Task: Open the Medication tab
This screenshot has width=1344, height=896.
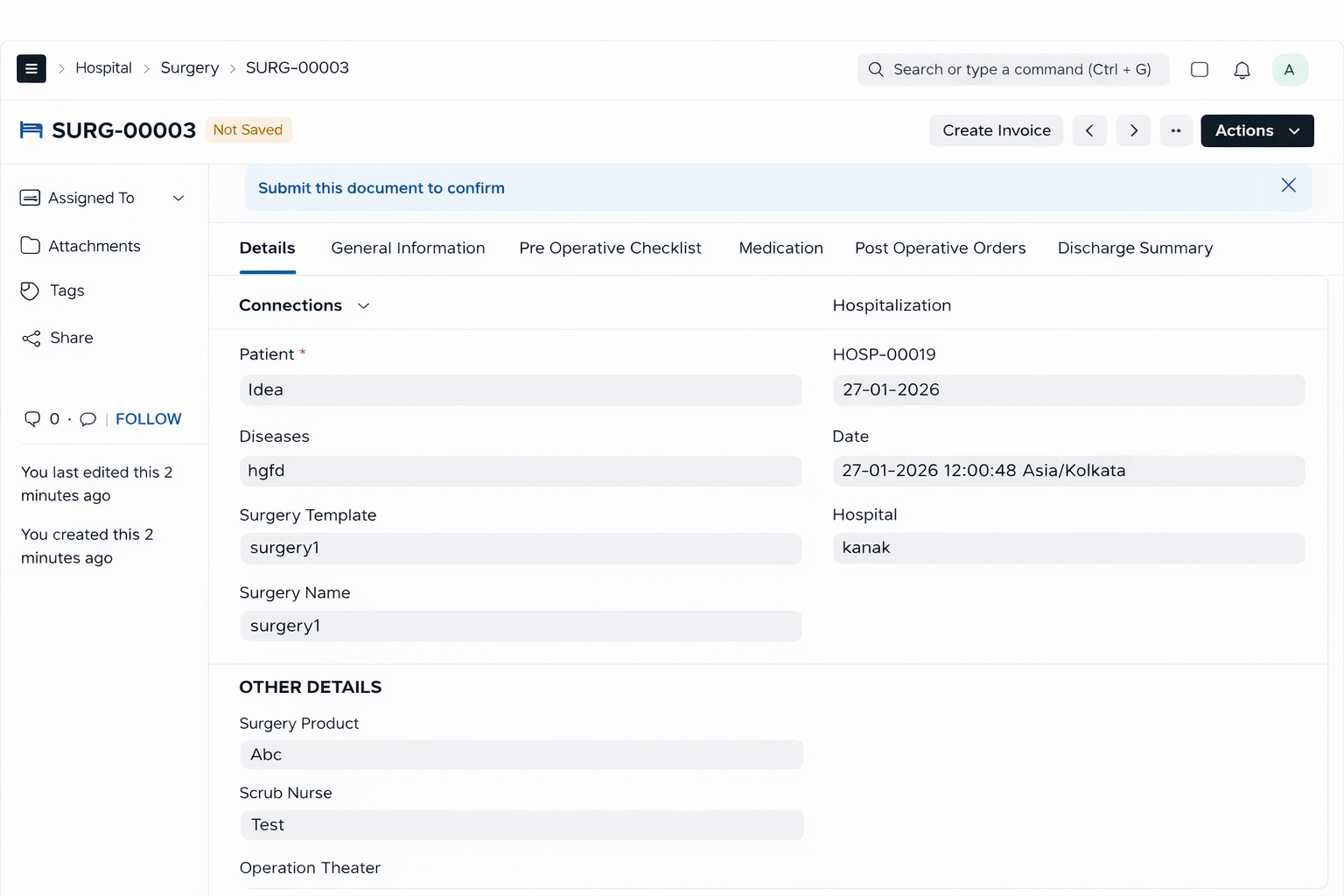Action: pyautogui.click(x=781, y=248)
